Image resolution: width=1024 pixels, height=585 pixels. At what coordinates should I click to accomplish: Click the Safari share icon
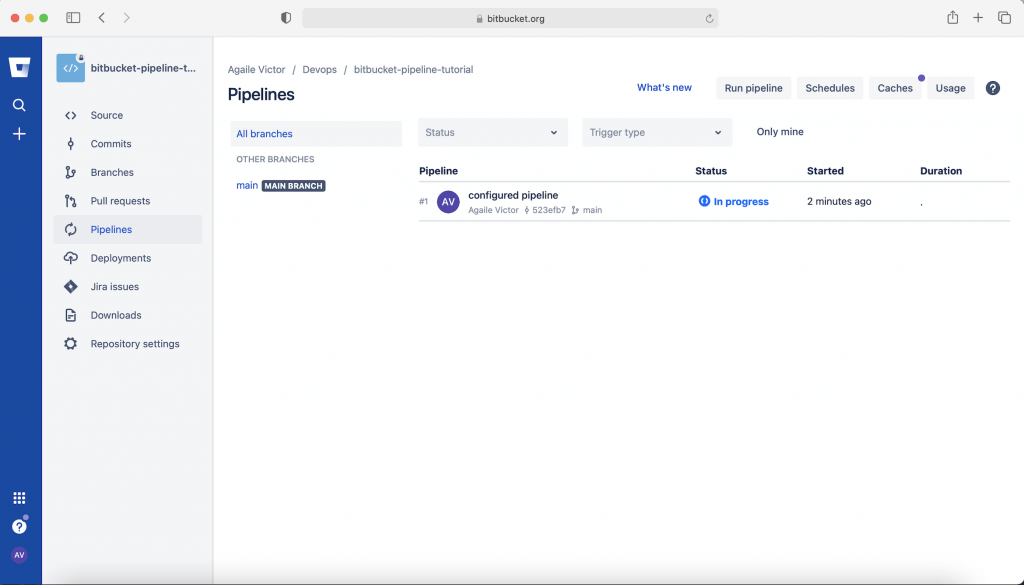pos(953,18)
